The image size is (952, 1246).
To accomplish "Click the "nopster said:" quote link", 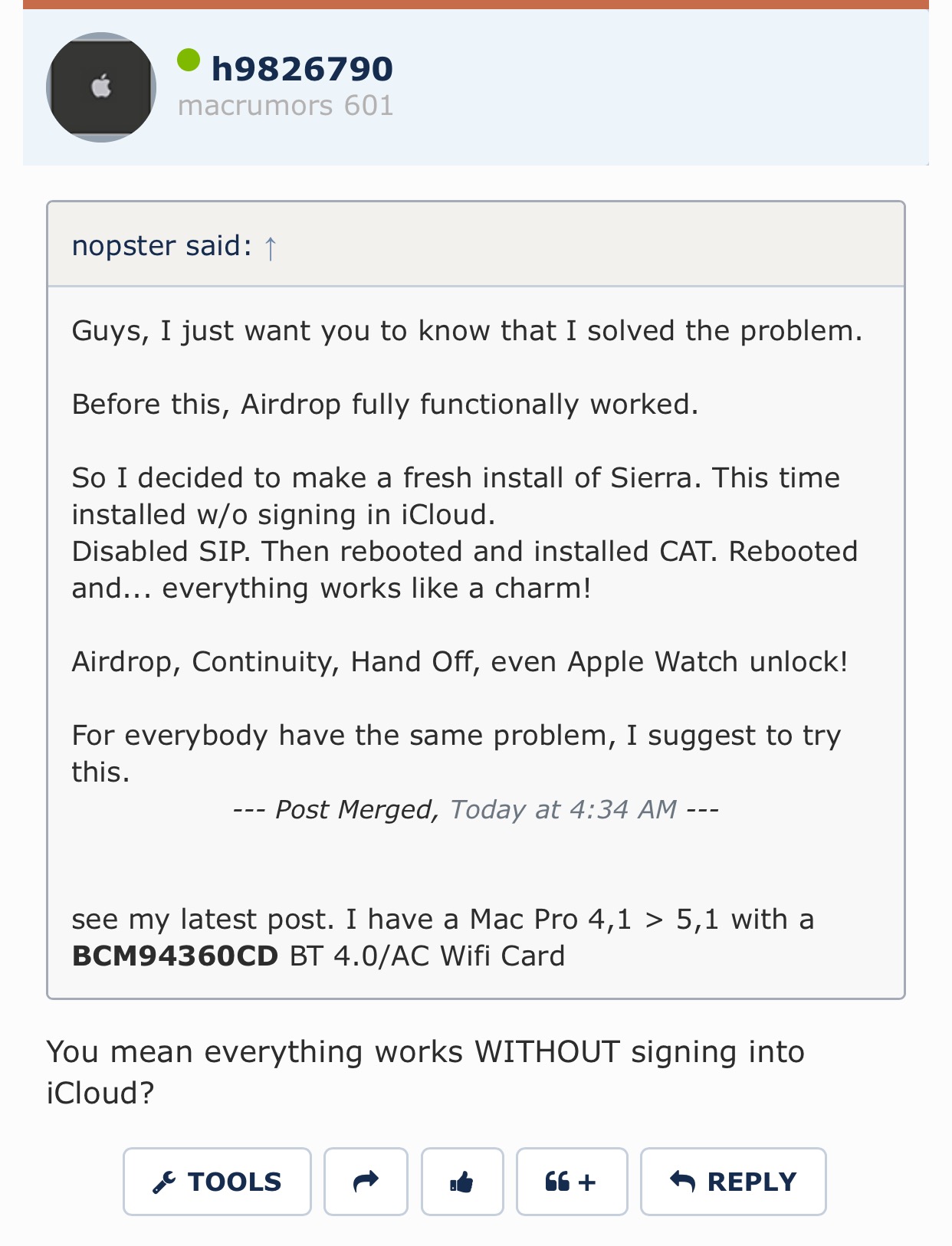I will (x=162, y=246).
